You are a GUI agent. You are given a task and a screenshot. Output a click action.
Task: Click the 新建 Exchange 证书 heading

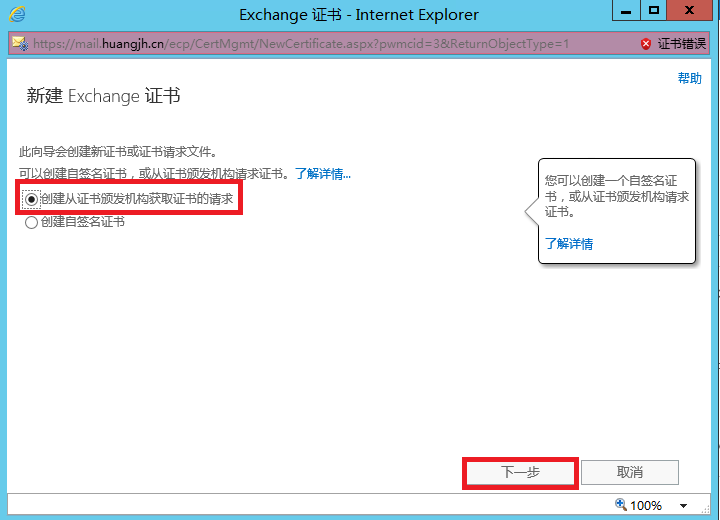click(x=103, y=96)
